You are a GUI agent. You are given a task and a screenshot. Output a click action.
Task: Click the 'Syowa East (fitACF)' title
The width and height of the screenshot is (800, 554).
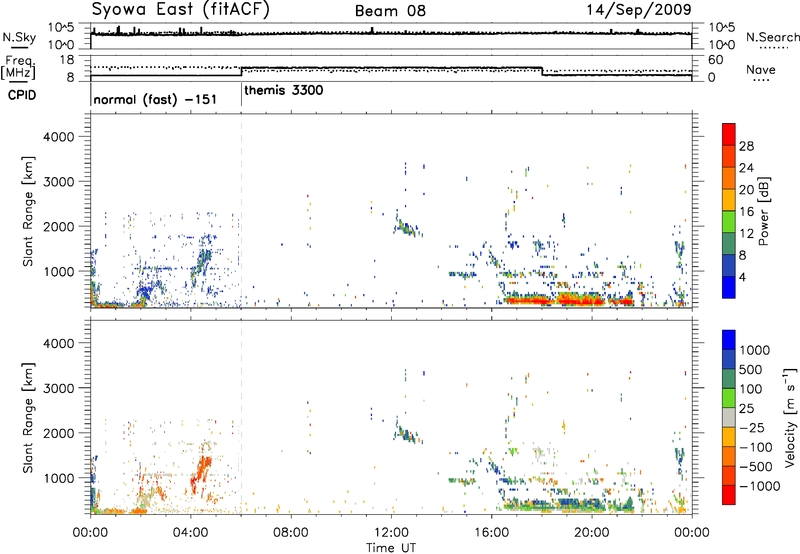(180, 9)
